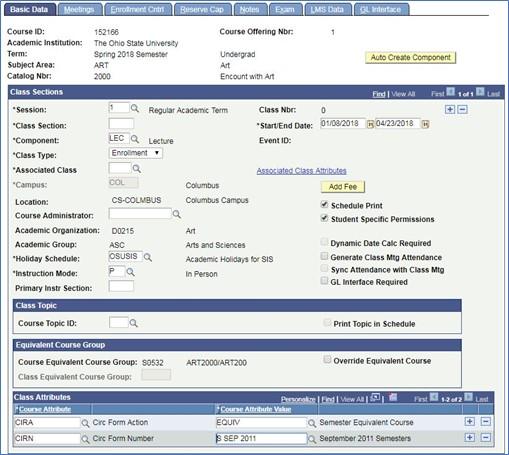Image resolution: width=509 pixels, height=455 pixels.
Task: Click the Add Fee button
Action: coord(343,187)
